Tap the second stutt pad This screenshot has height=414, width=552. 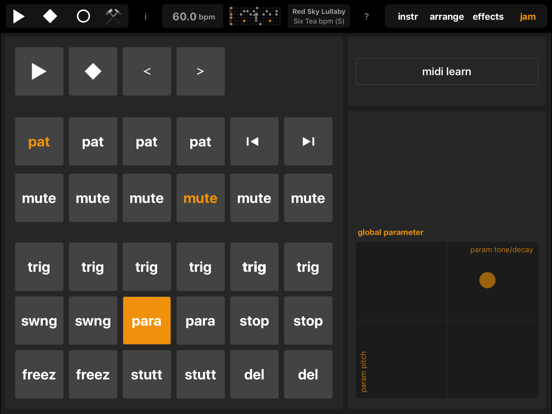[x=201, y=375]
